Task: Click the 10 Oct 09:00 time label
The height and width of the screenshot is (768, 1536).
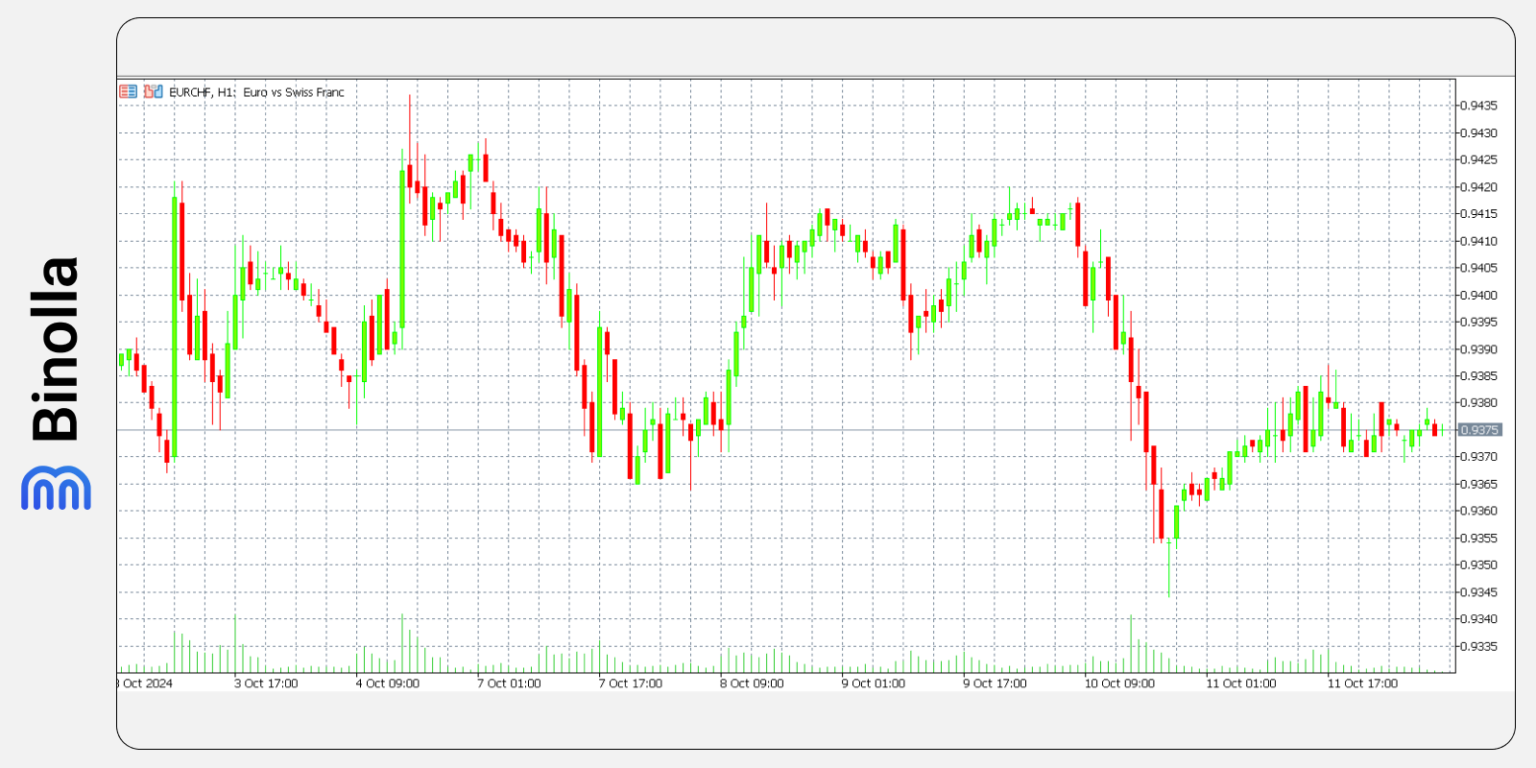Action: pyautogui.click(x=1120, y=684)
